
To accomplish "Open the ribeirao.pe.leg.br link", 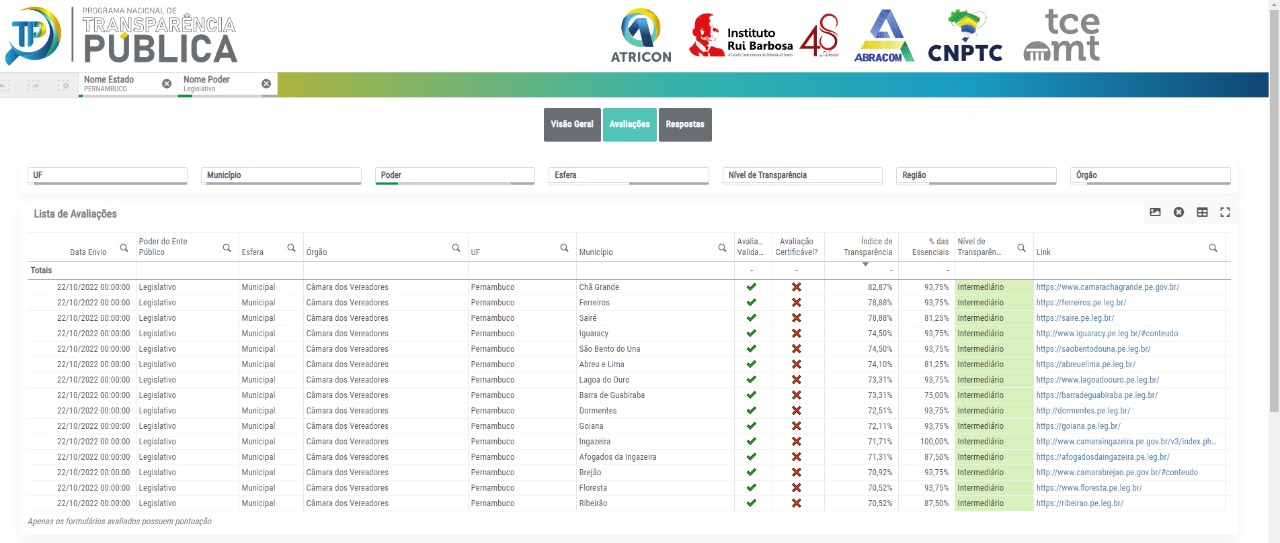I will click(x=1080, y=503).
